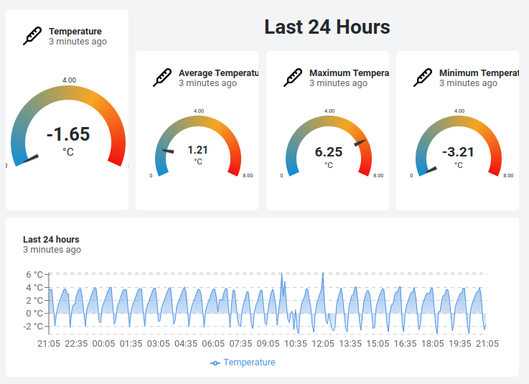Click the Last 24 hours chart title
The width and height of the screenshot is (529, 384).
click(x=51, y=240)
